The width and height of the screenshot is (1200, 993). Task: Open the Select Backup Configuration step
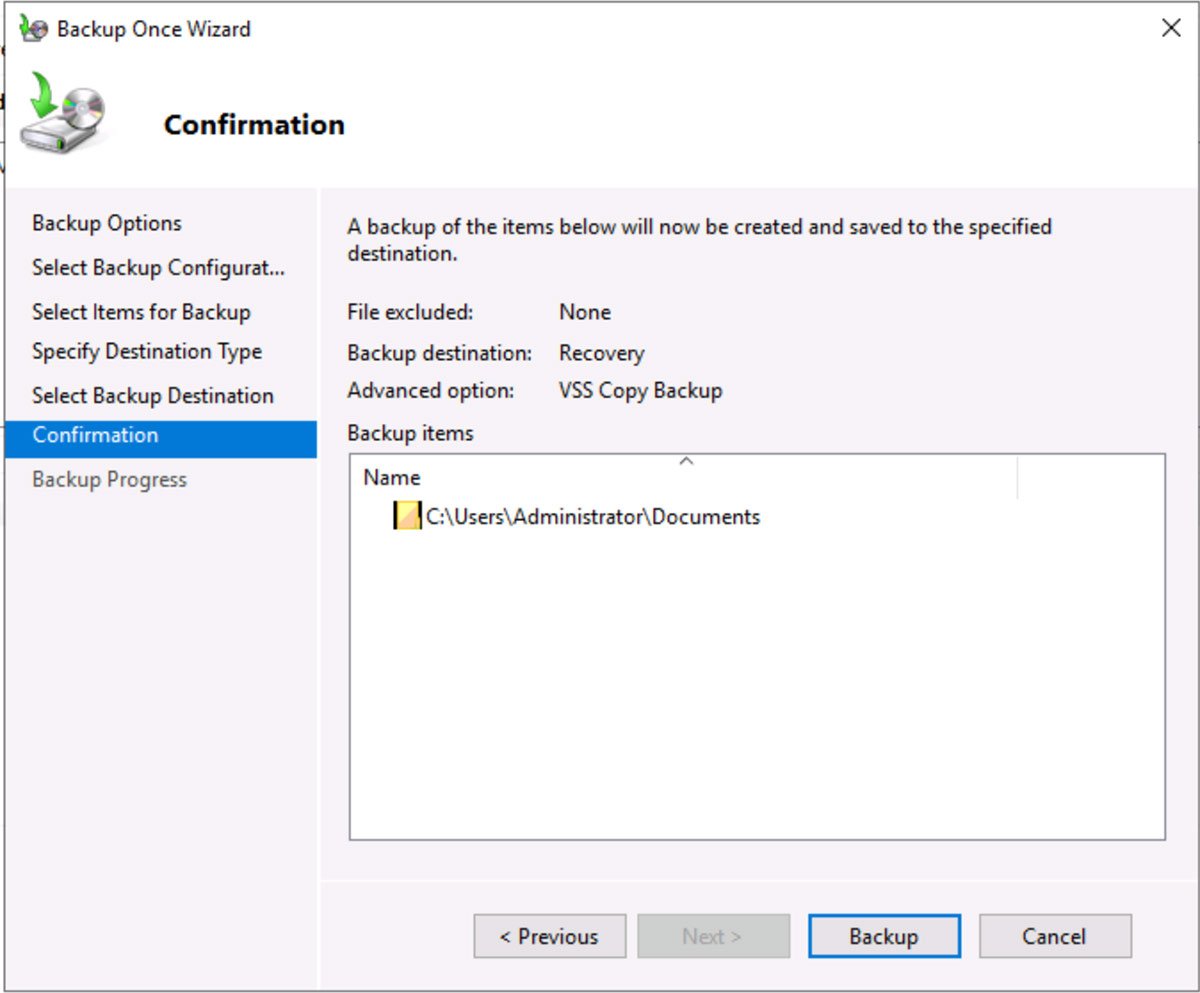point(157,268)
